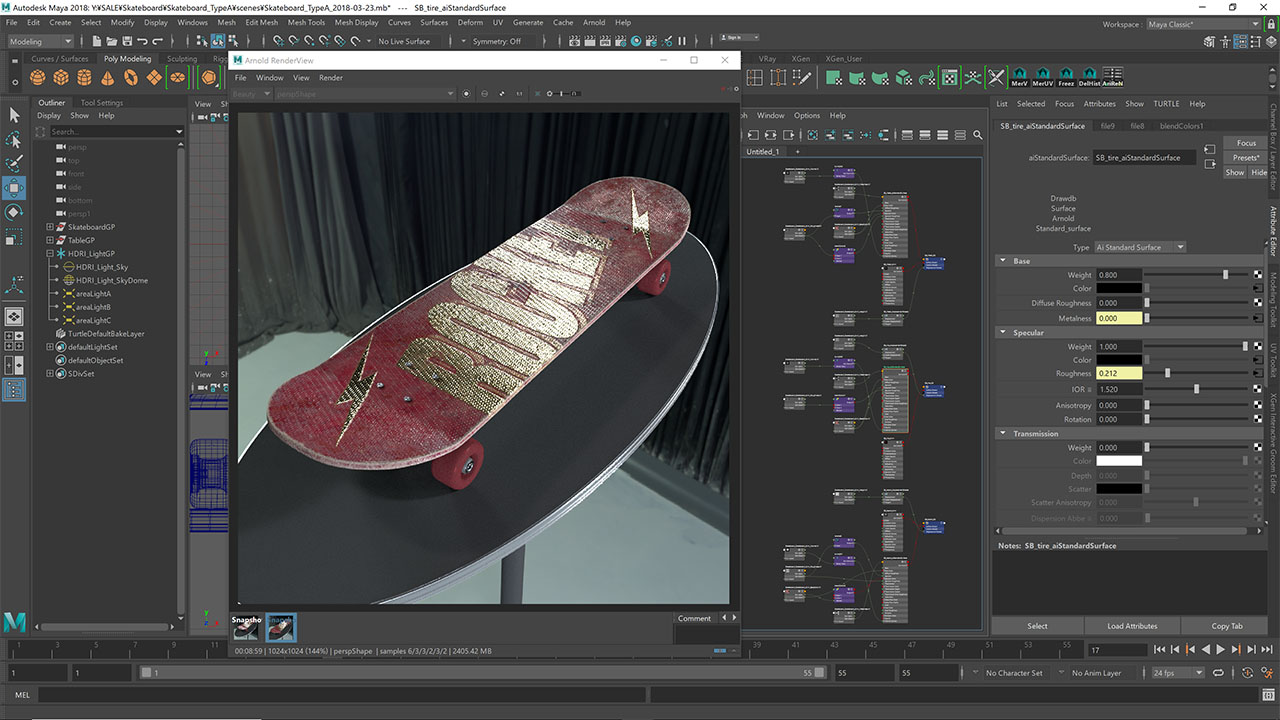
Task: Toggle the Base Weight map connection checker button
Action: (x=1258, y=275)
